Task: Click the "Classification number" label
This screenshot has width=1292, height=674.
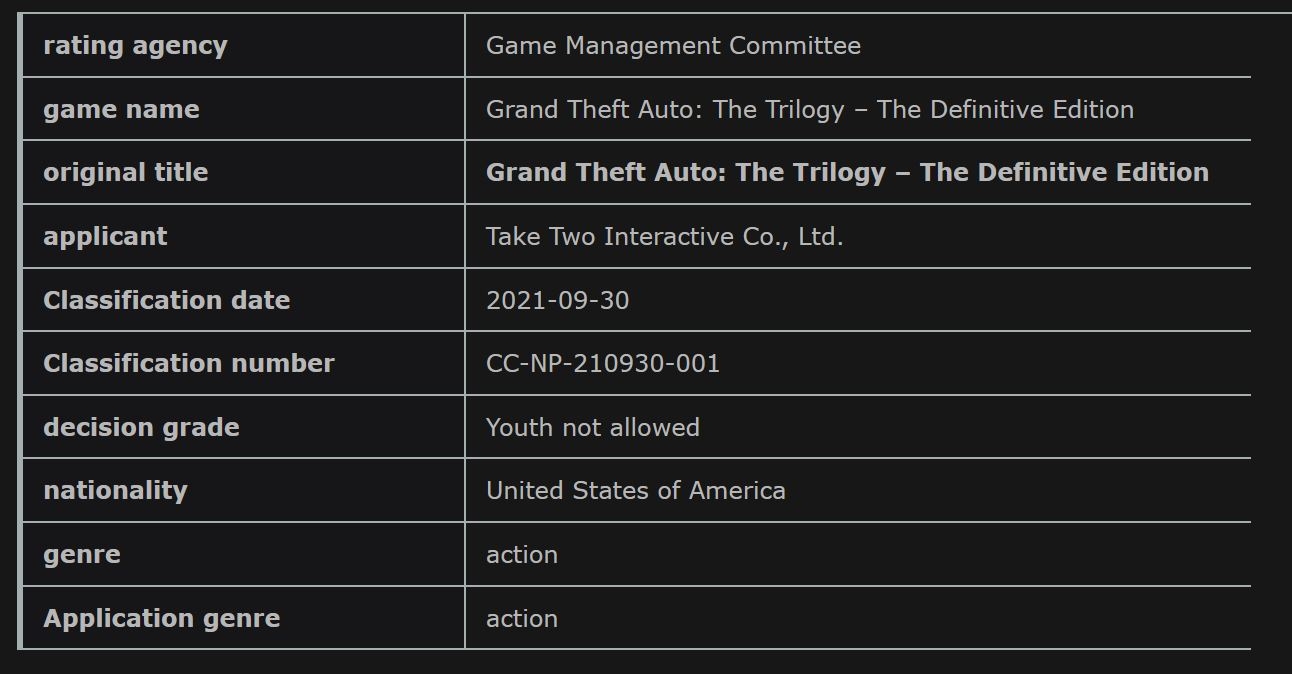Action: 188,364
